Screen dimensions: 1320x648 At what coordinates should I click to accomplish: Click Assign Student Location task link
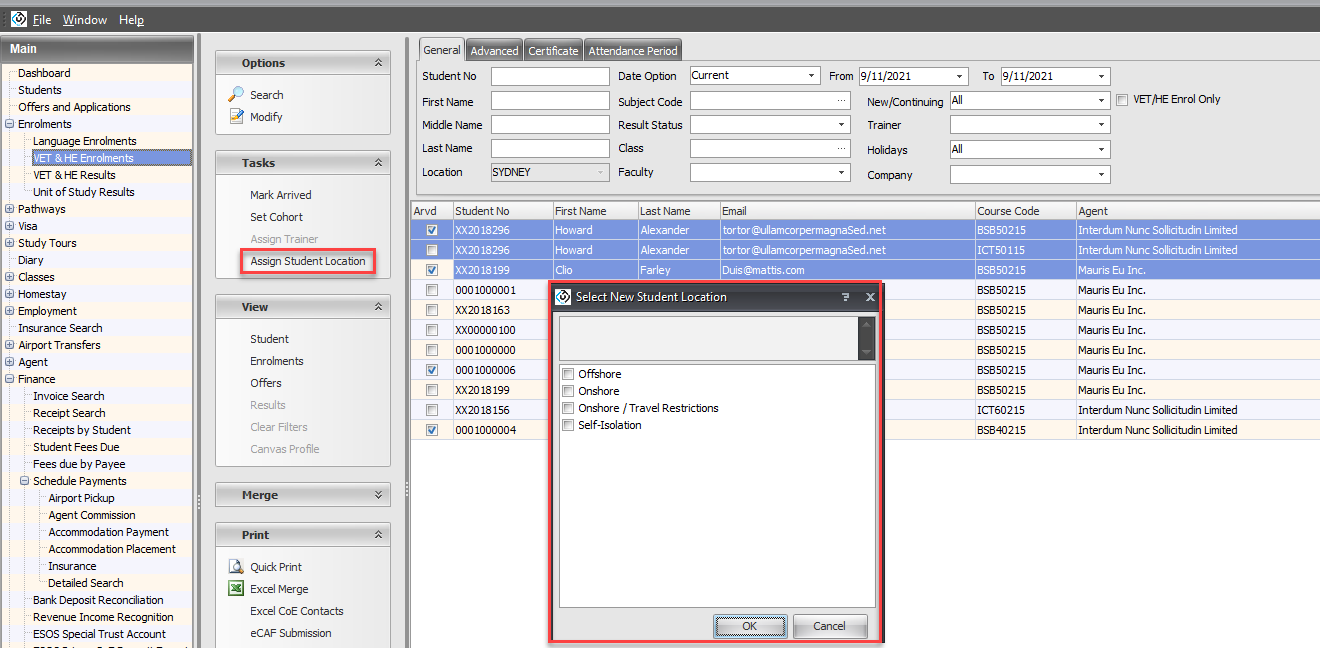[308, 261]
